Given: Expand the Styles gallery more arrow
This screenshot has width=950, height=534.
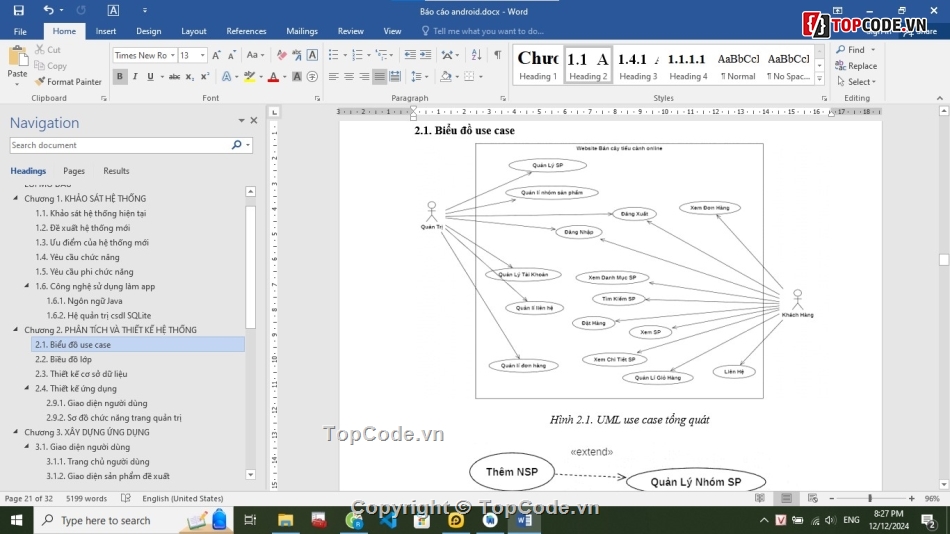Looking at the screenshot, I should 820,78.
